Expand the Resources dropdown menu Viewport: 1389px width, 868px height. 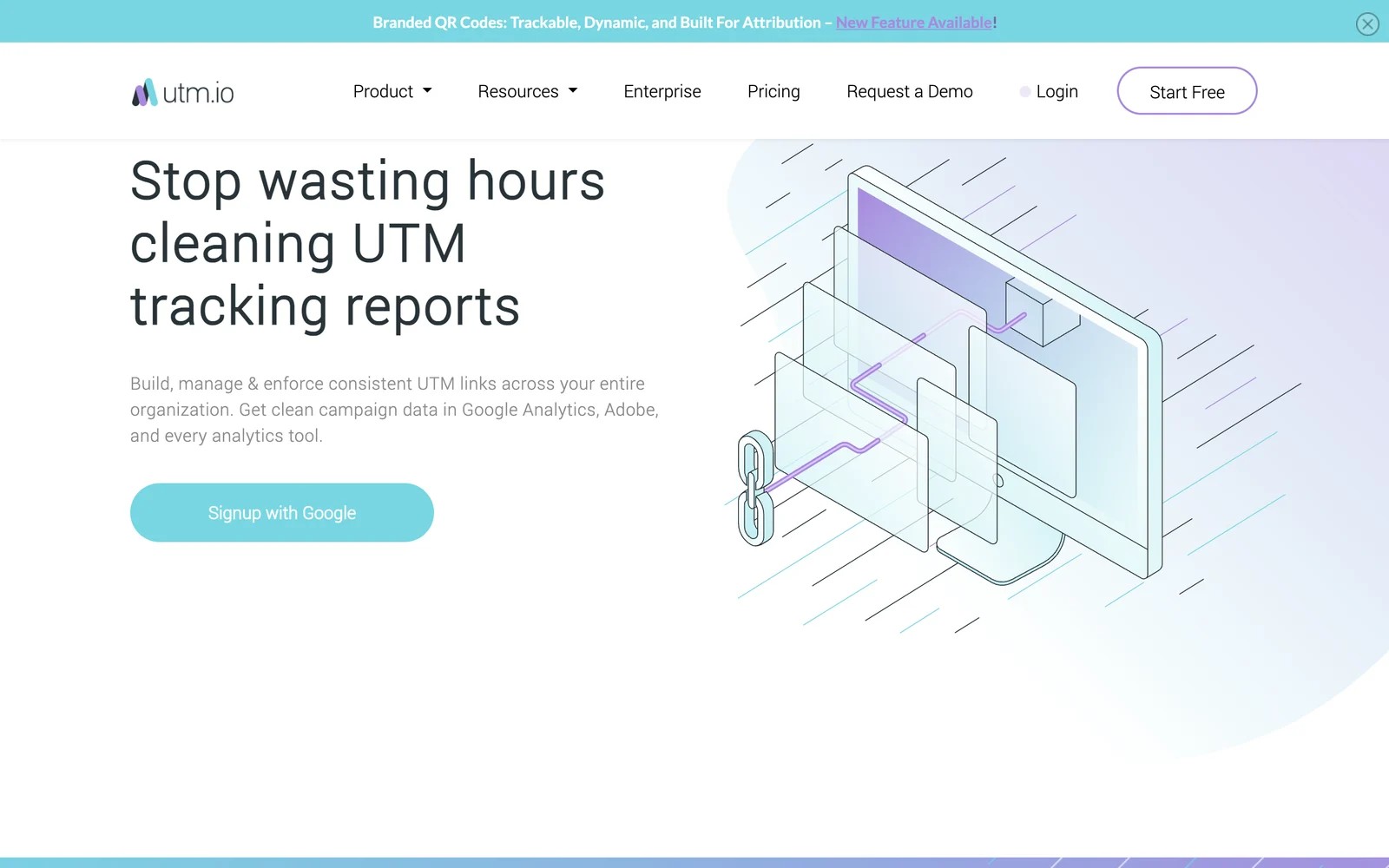528,91
